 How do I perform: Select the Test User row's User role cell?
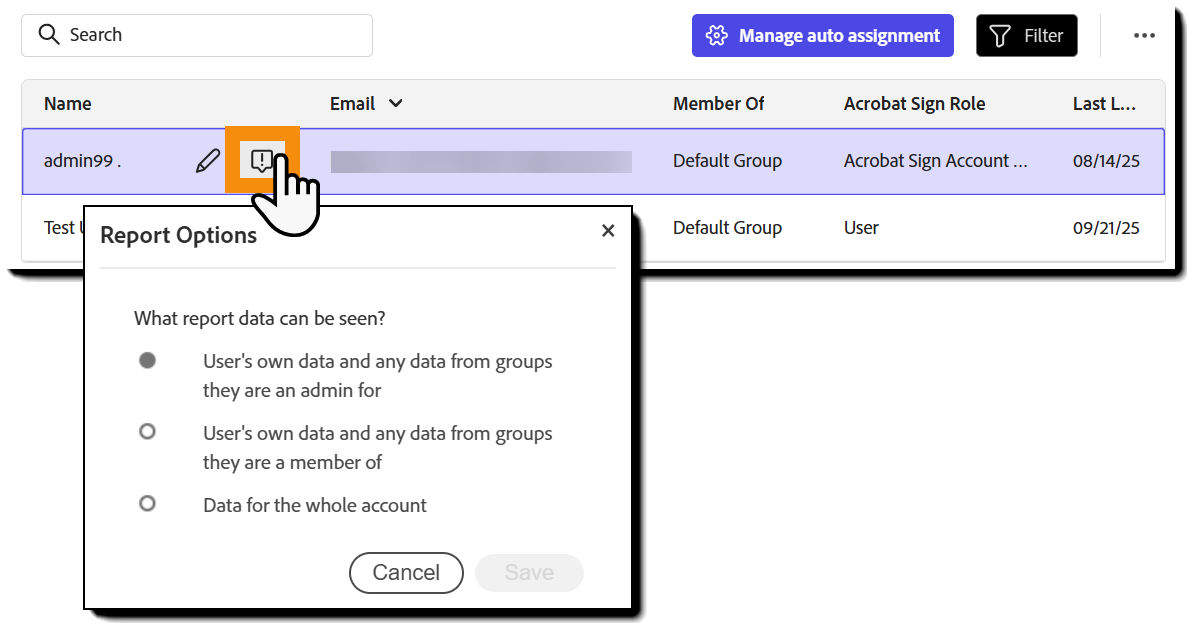(861, 228)
